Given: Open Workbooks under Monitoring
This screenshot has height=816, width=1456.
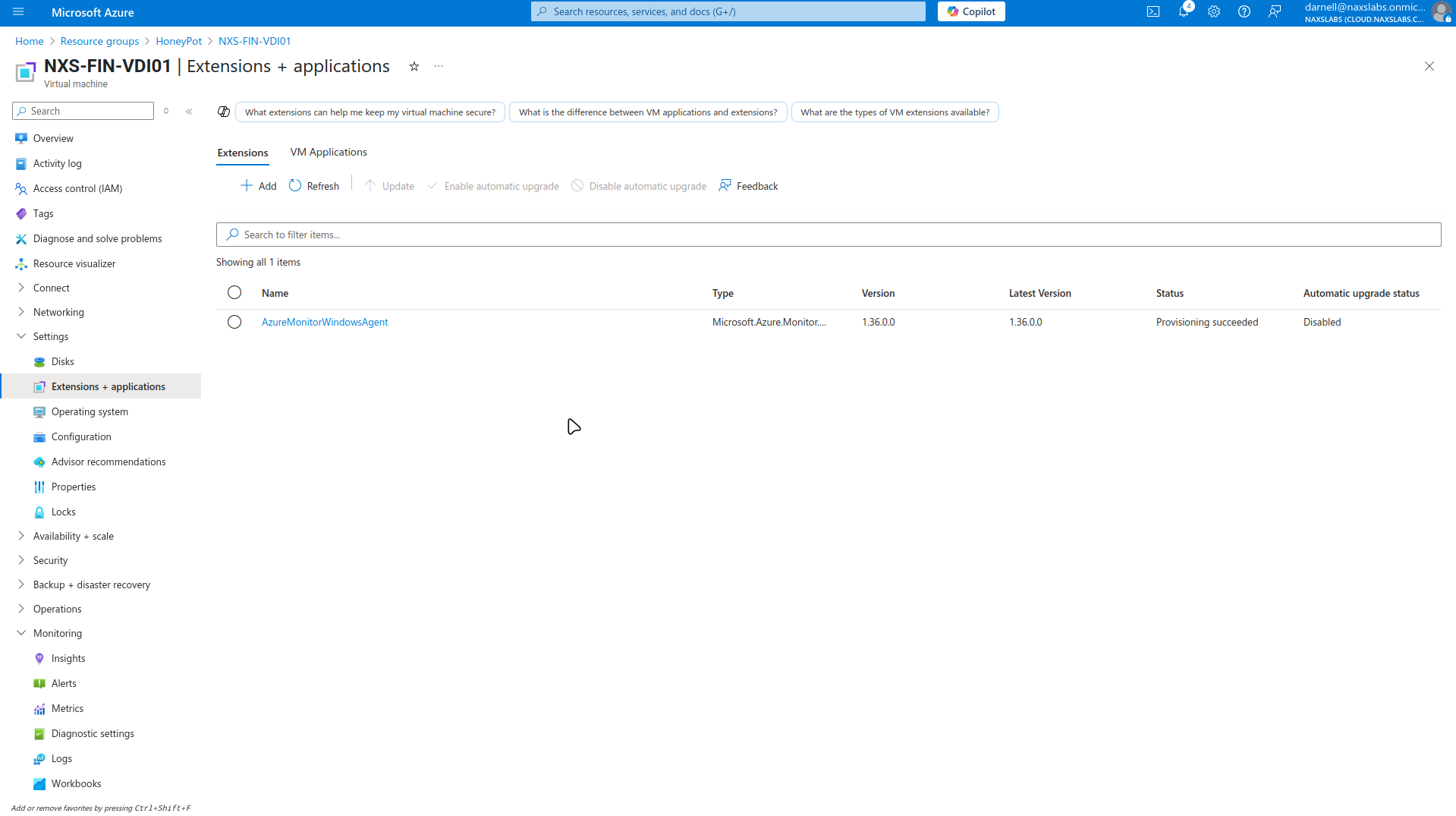Looking at the screenshot, I should click(76, 784).
